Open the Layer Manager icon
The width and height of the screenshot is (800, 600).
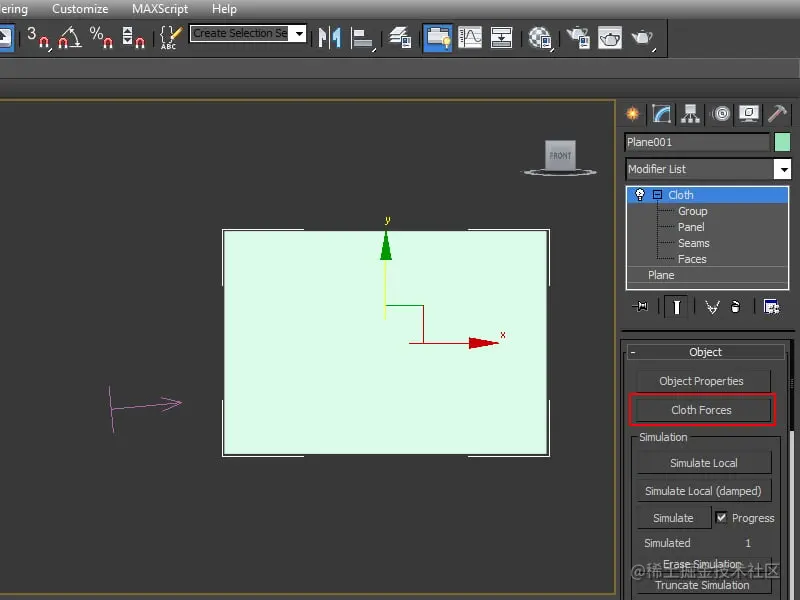point(401,38)
